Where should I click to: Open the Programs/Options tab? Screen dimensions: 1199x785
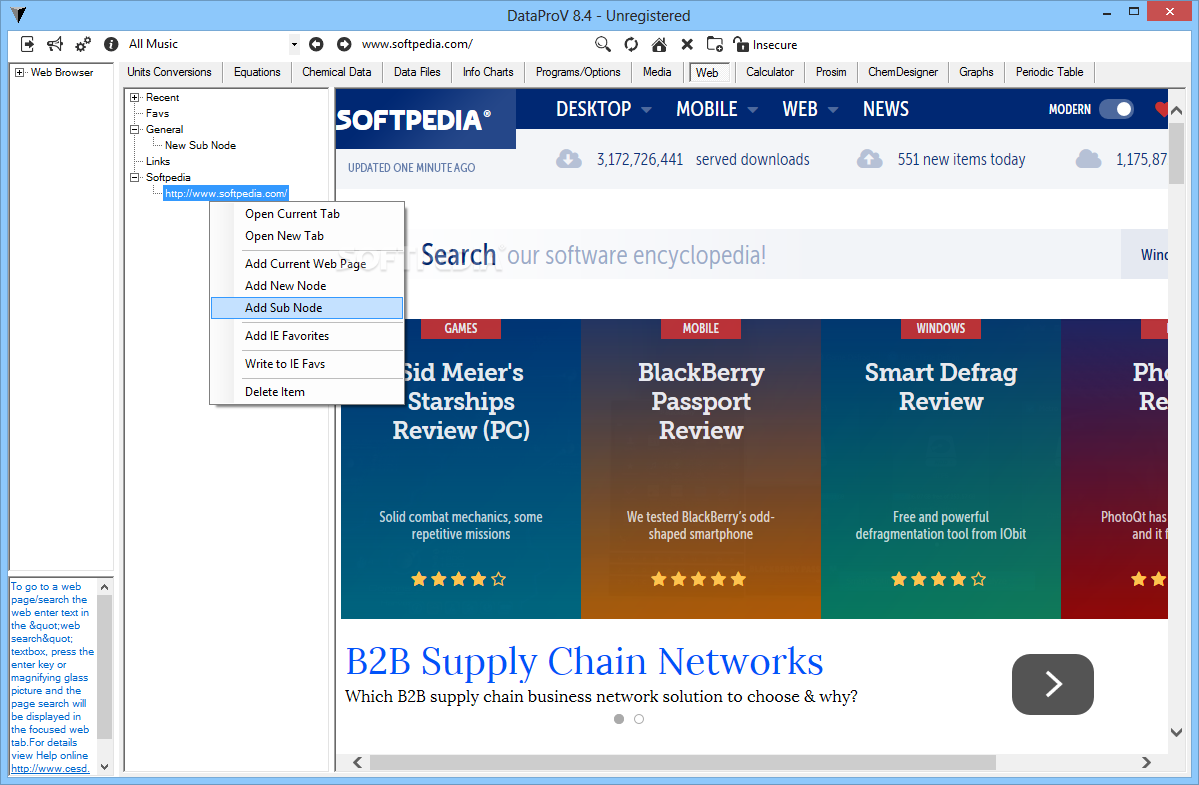(x=578, y=72)
